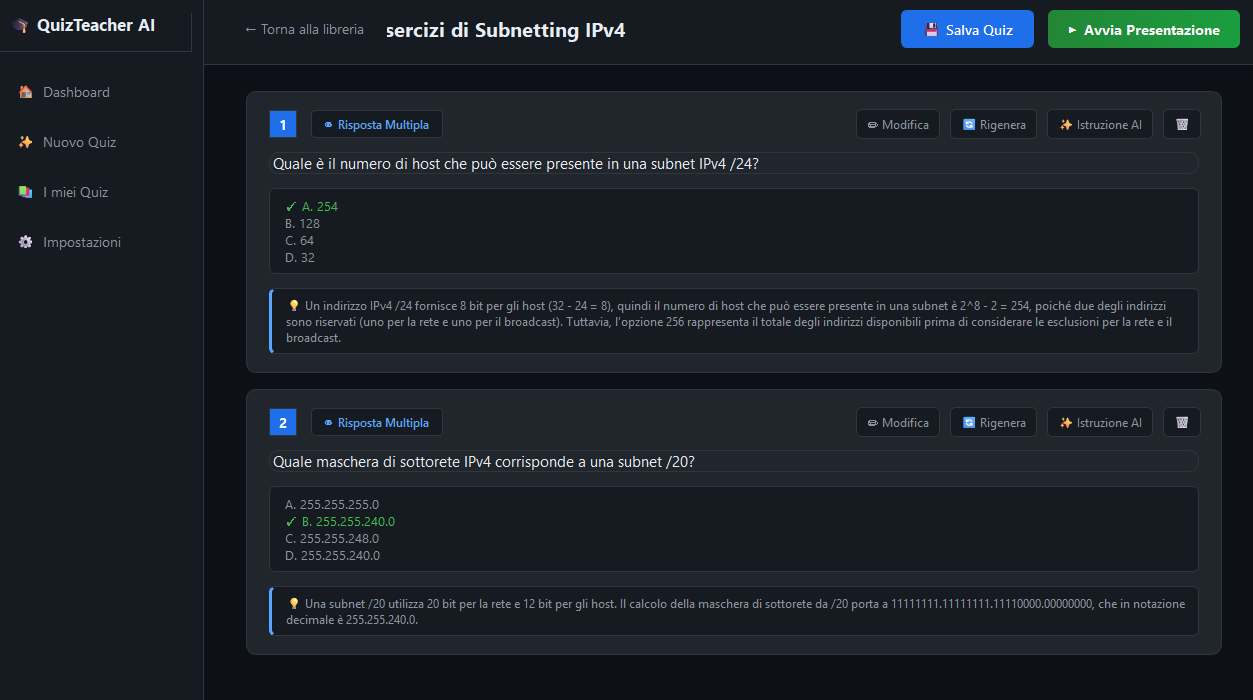Click the I miei Quiz books icon

coord(26,192)
